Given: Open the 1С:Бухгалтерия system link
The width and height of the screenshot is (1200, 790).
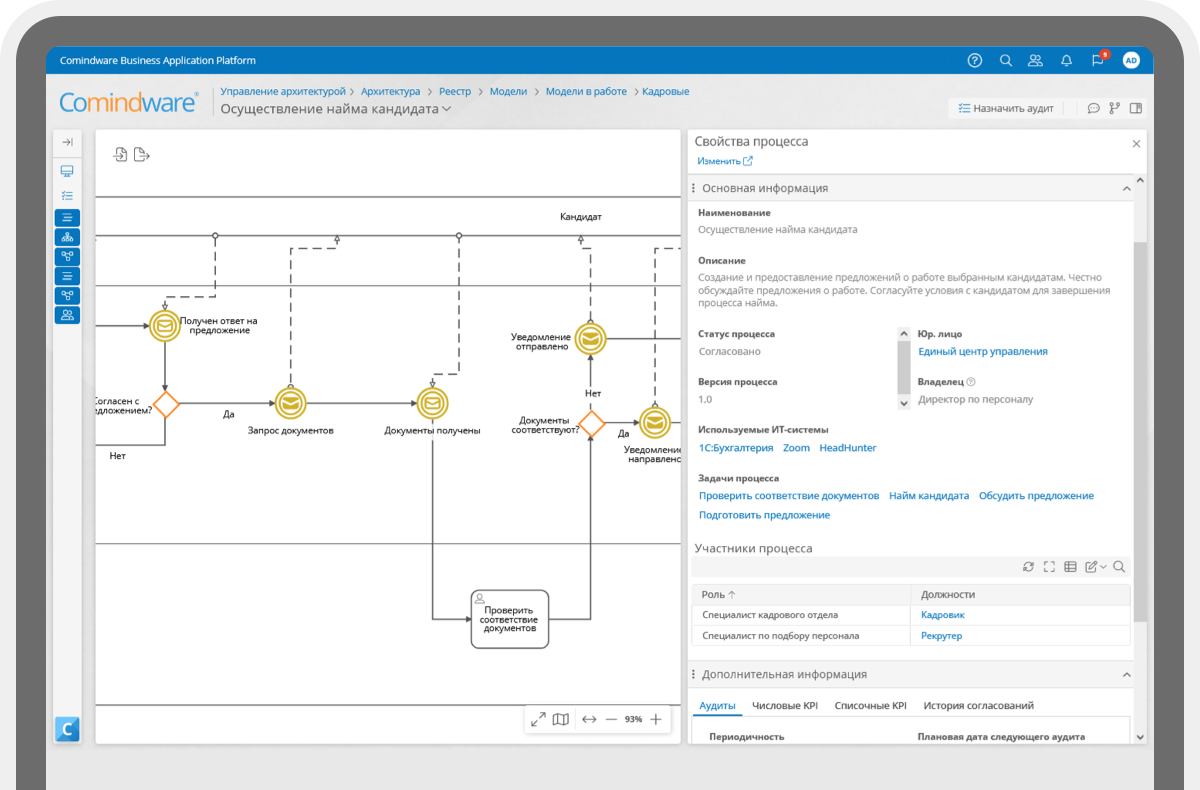Looking at the screenshot, I should tap(736, 448).
